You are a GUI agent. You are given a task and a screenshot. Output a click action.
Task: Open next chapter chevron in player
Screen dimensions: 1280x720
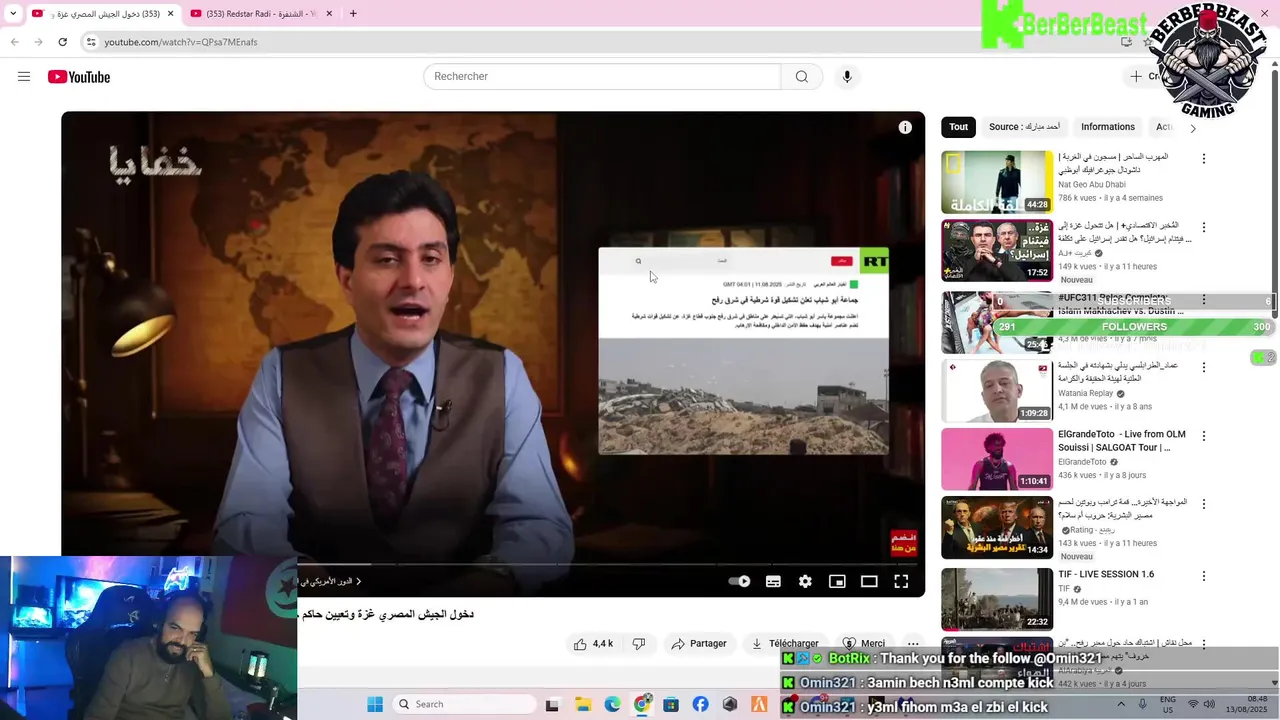click(x=359, y=582)
